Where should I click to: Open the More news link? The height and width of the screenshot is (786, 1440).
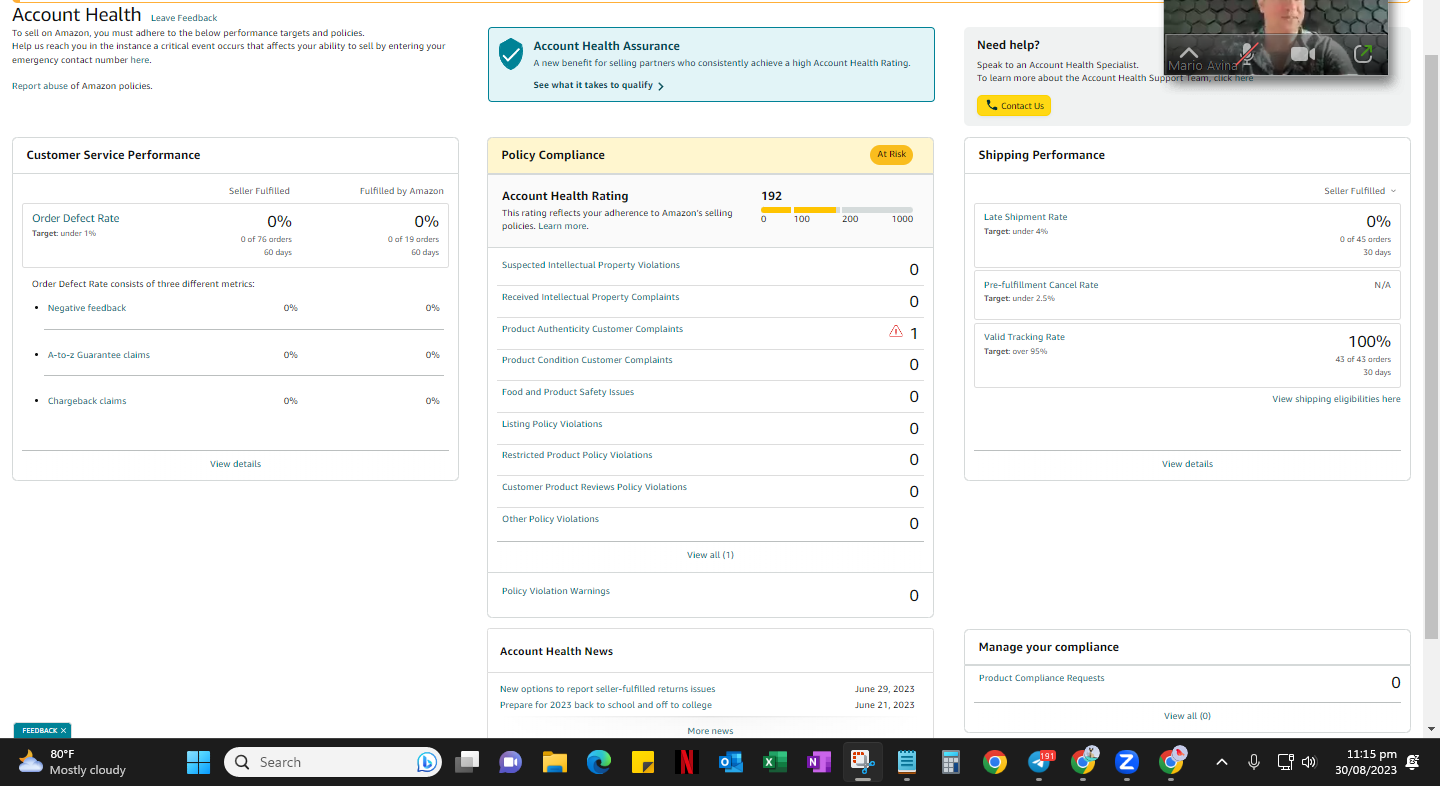point(710,731)
